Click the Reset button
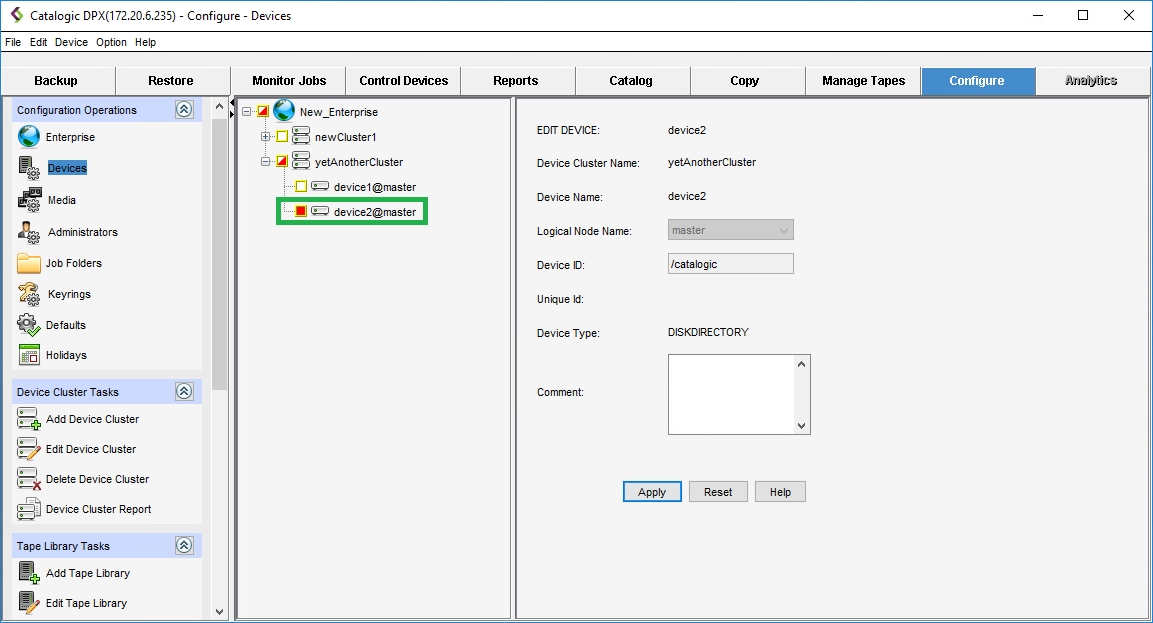The width and height of the screenshot is (1153, 623). coord(717,492)
